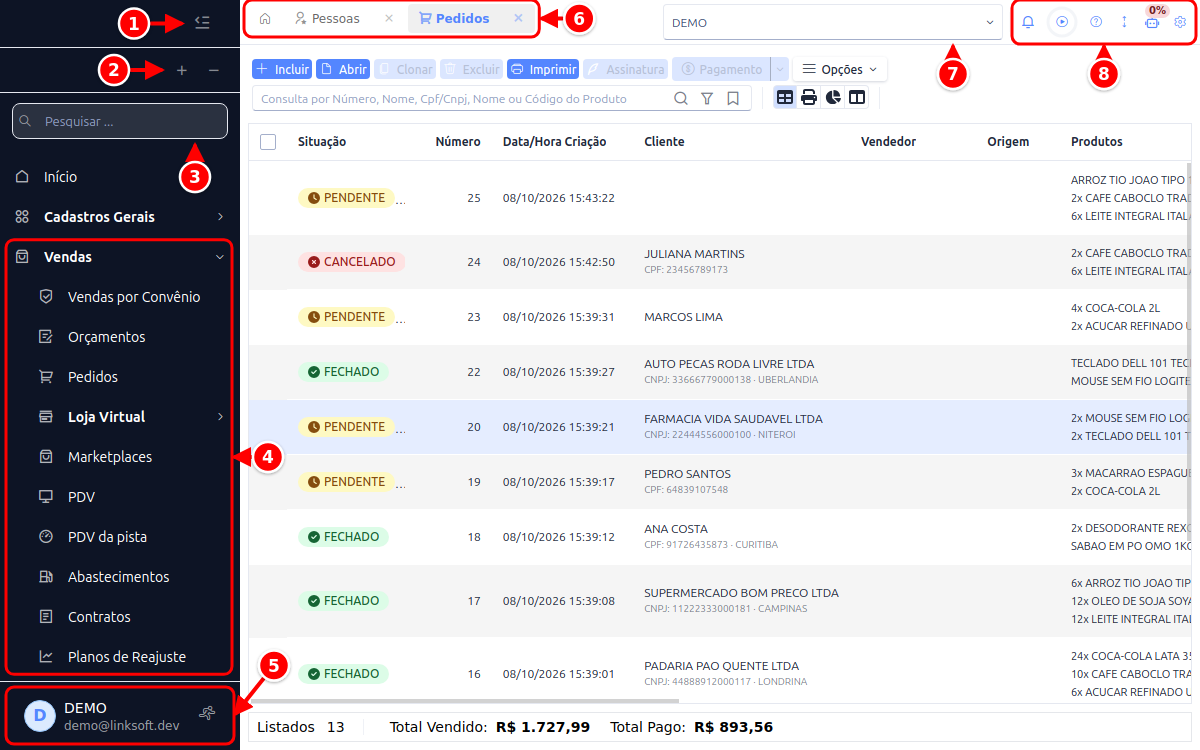Switch to print view icon
The width and height of the screenshot is (1200, 750).
click(809, 97)
